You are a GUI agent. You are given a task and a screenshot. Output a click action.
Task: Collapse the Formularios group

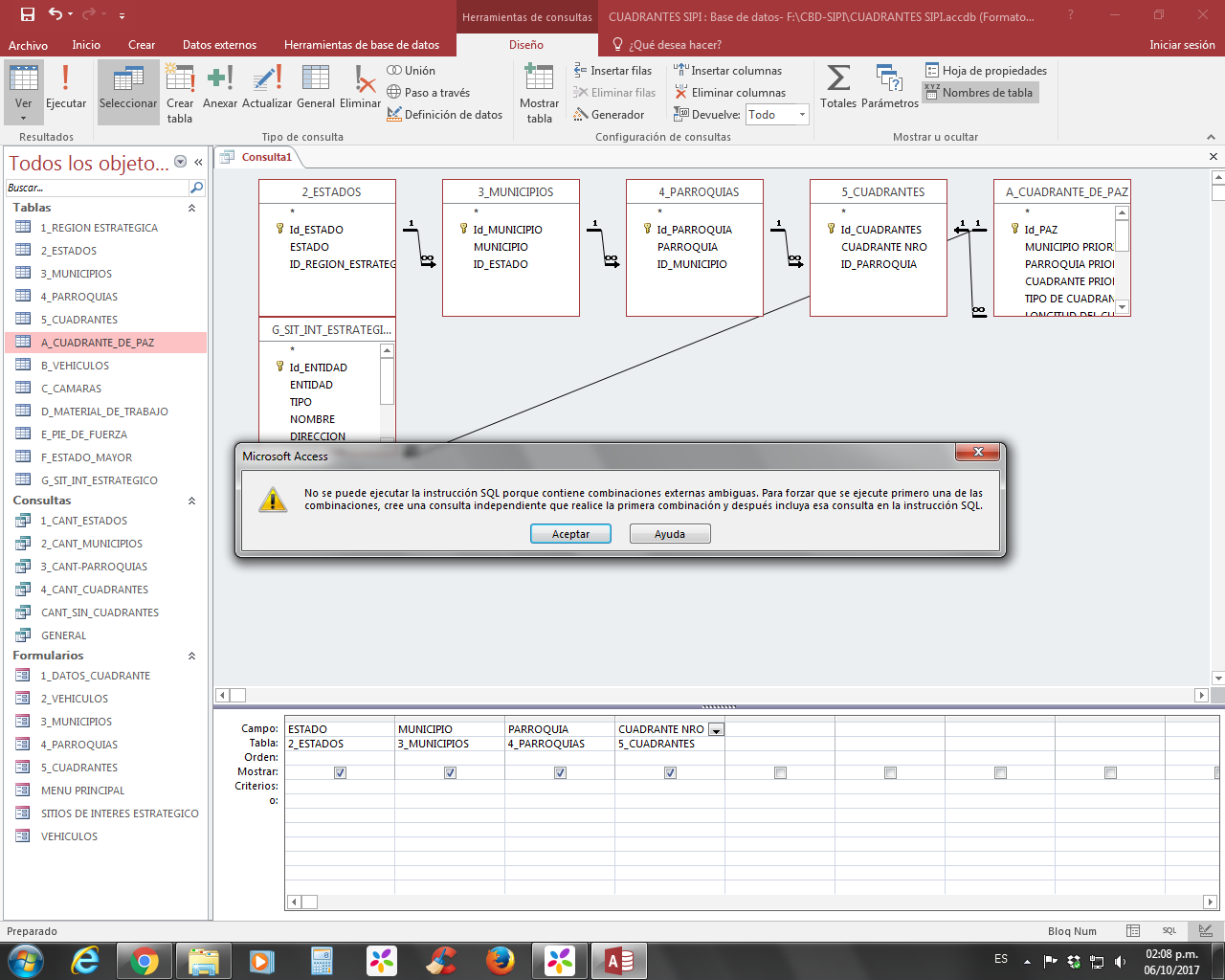click(x=191, y=656)
